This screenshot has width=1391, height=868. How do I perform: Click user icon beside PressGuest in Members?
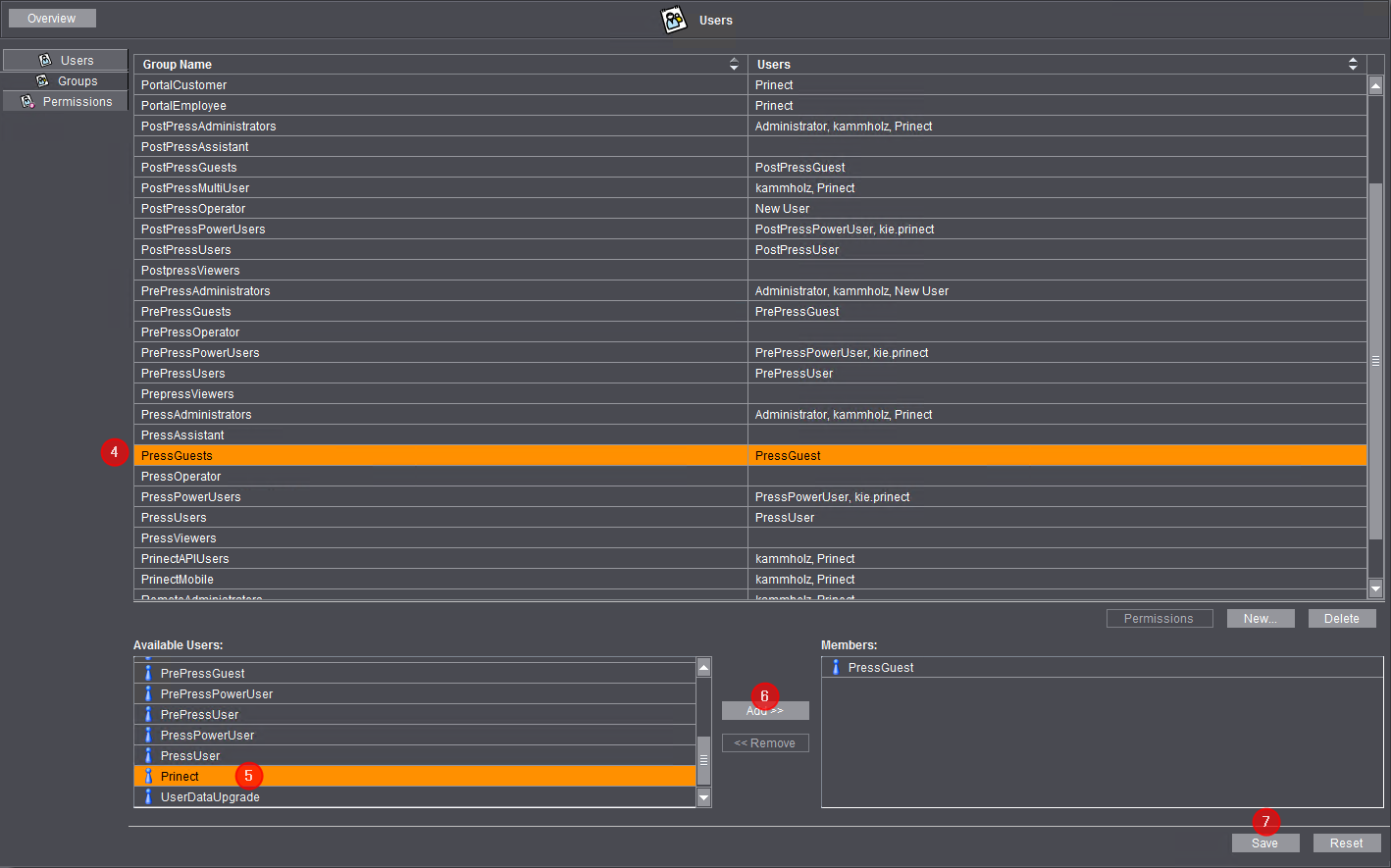click(836, 667)
